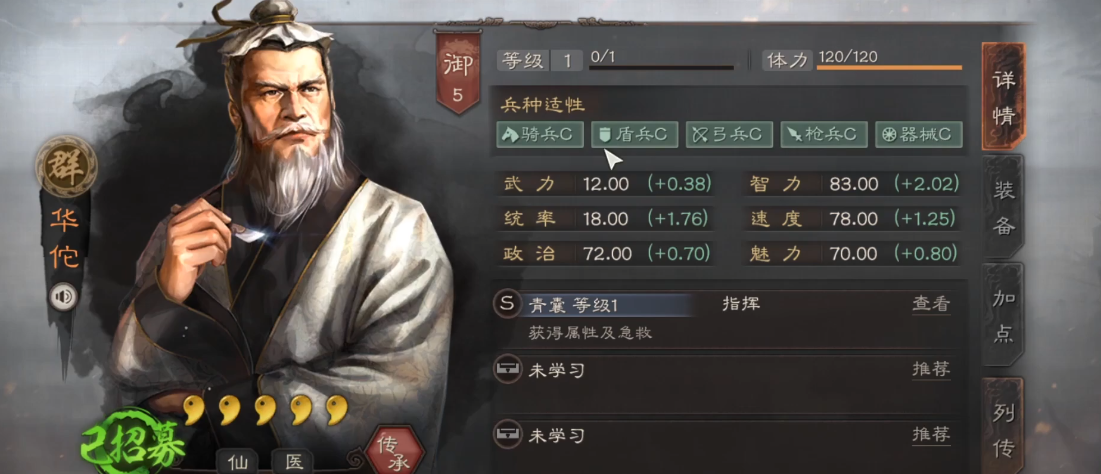Select the 枪兵C spearman aptitude
Viewport: 1101px width, 474px height.
[824, 135]
